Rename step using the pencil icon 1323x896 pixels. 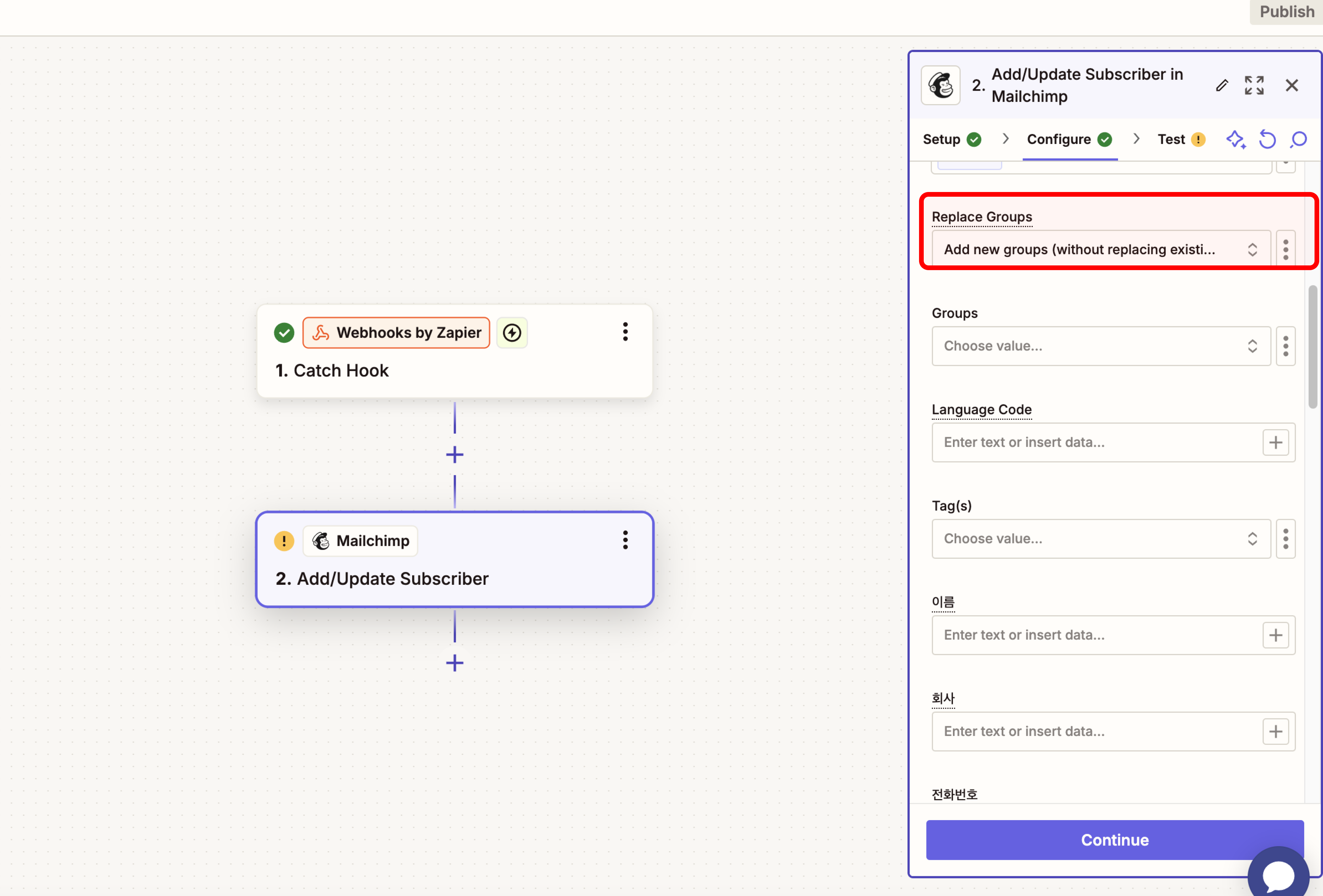1222,85
